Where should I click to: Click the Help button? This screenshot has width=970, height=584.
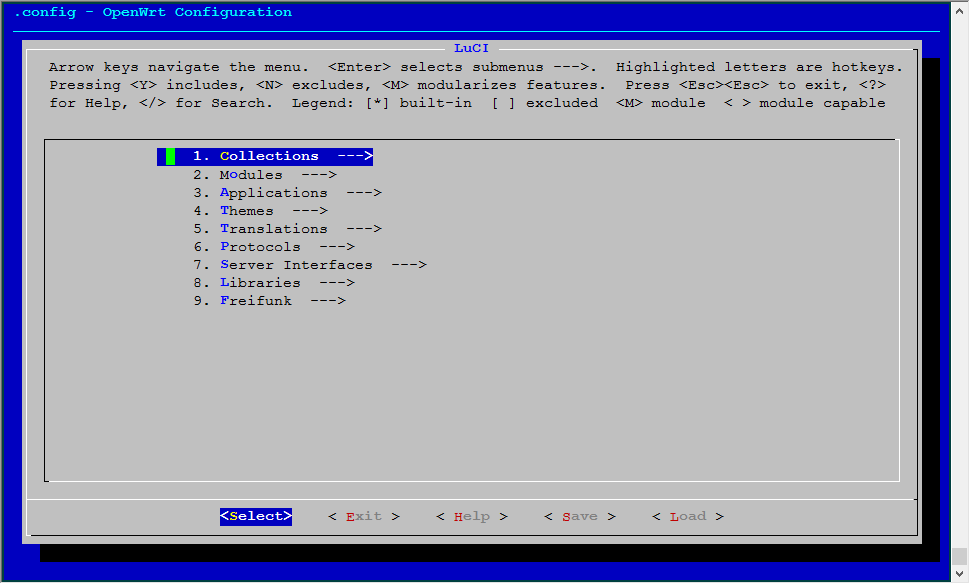click(472, 517)
